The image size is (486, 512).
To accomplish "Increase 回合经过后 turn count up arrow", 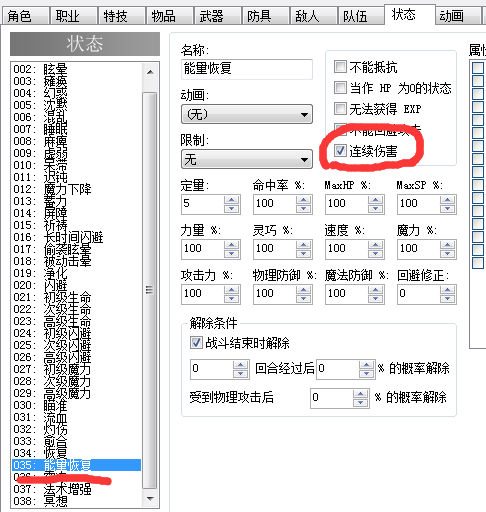I will click(x=240, y=364).
